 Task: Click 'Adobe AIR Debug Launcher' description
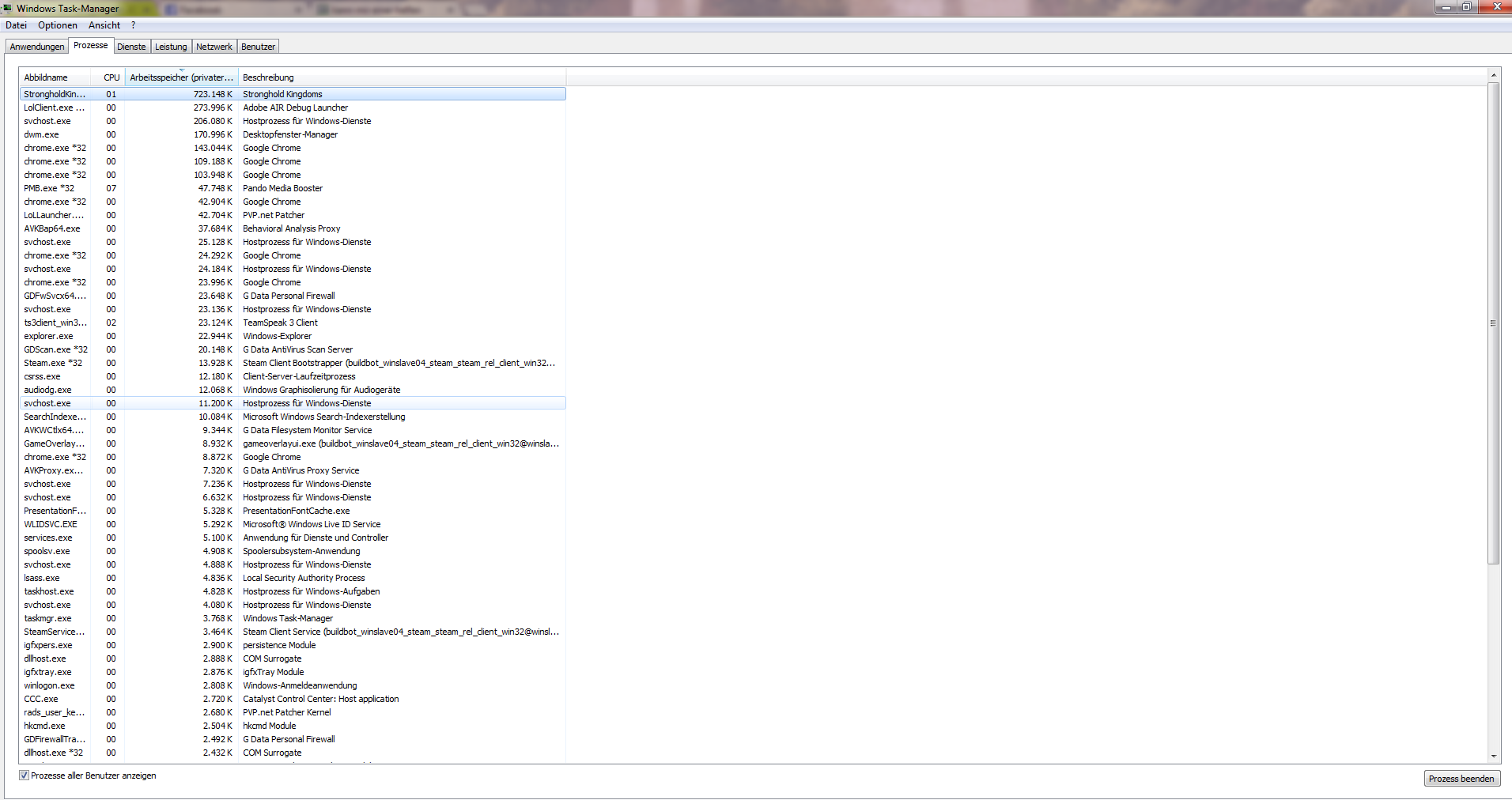click(x=295, y=108)
